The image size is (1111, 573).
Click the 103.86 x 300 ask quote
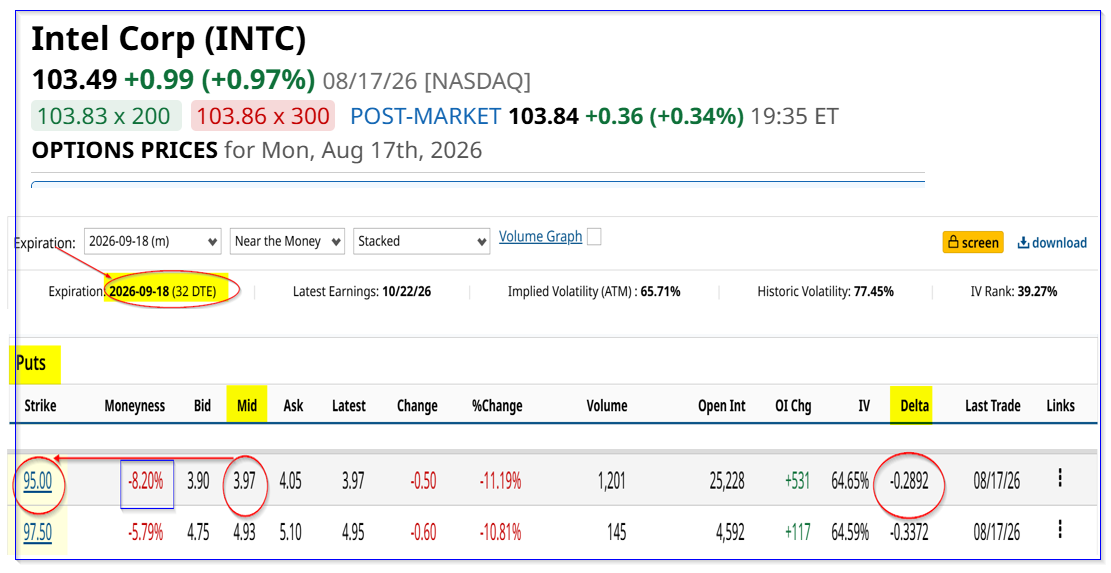[264, 115]
